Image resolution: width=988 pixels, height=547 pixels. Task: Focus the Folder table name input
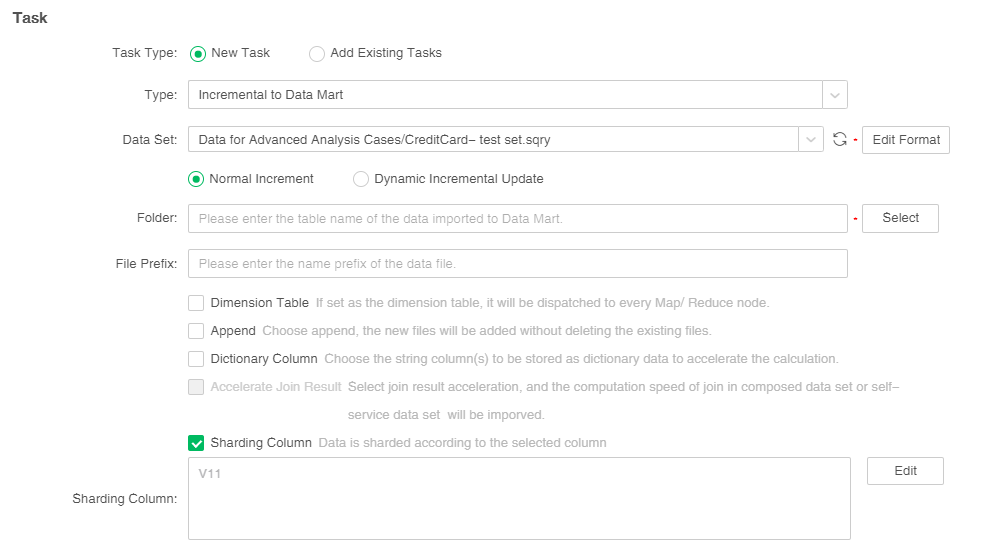click(x=517, y=218)
